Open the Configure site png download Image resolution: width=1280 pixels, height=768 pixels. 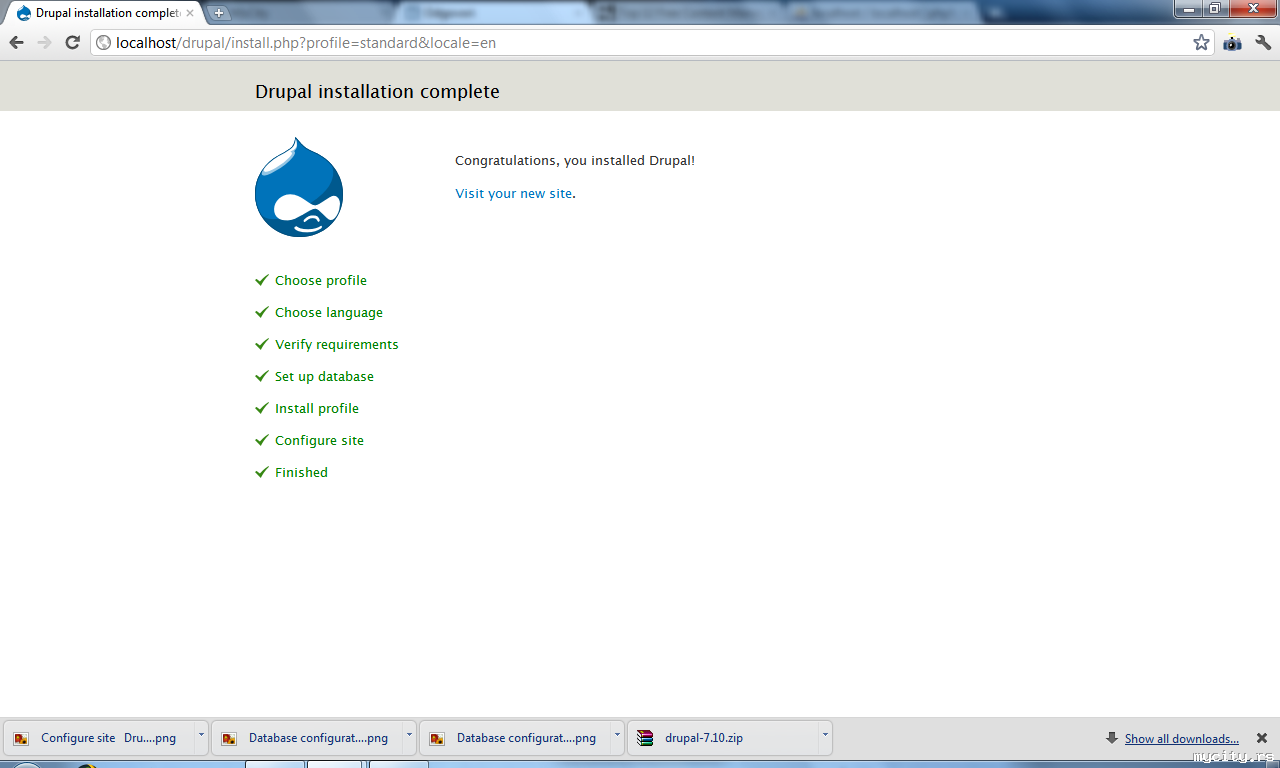(x=98, y=738)
